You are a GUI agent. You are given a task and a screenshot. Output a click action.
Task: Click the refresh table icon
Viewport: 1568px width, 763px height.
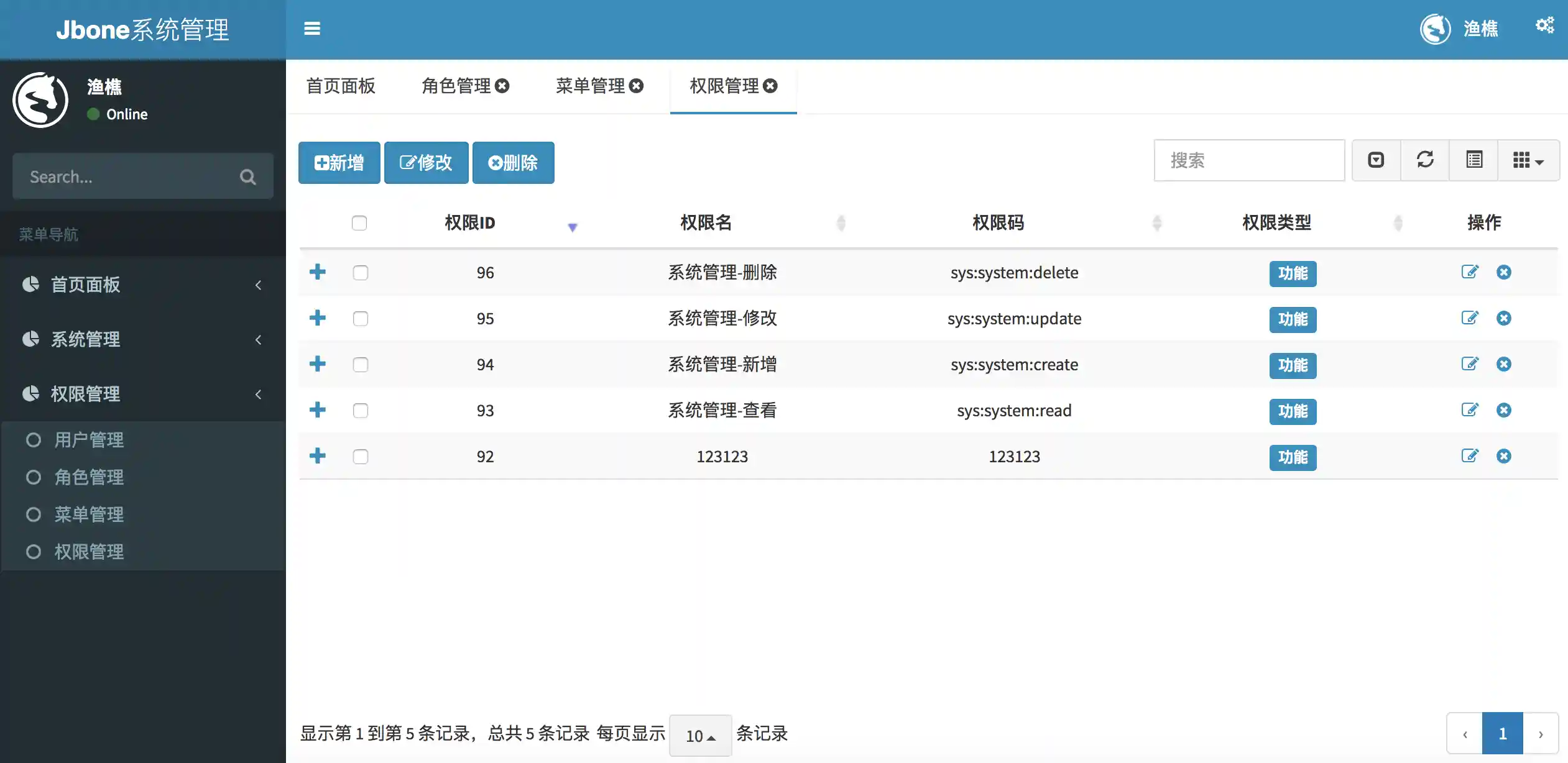1425,160
